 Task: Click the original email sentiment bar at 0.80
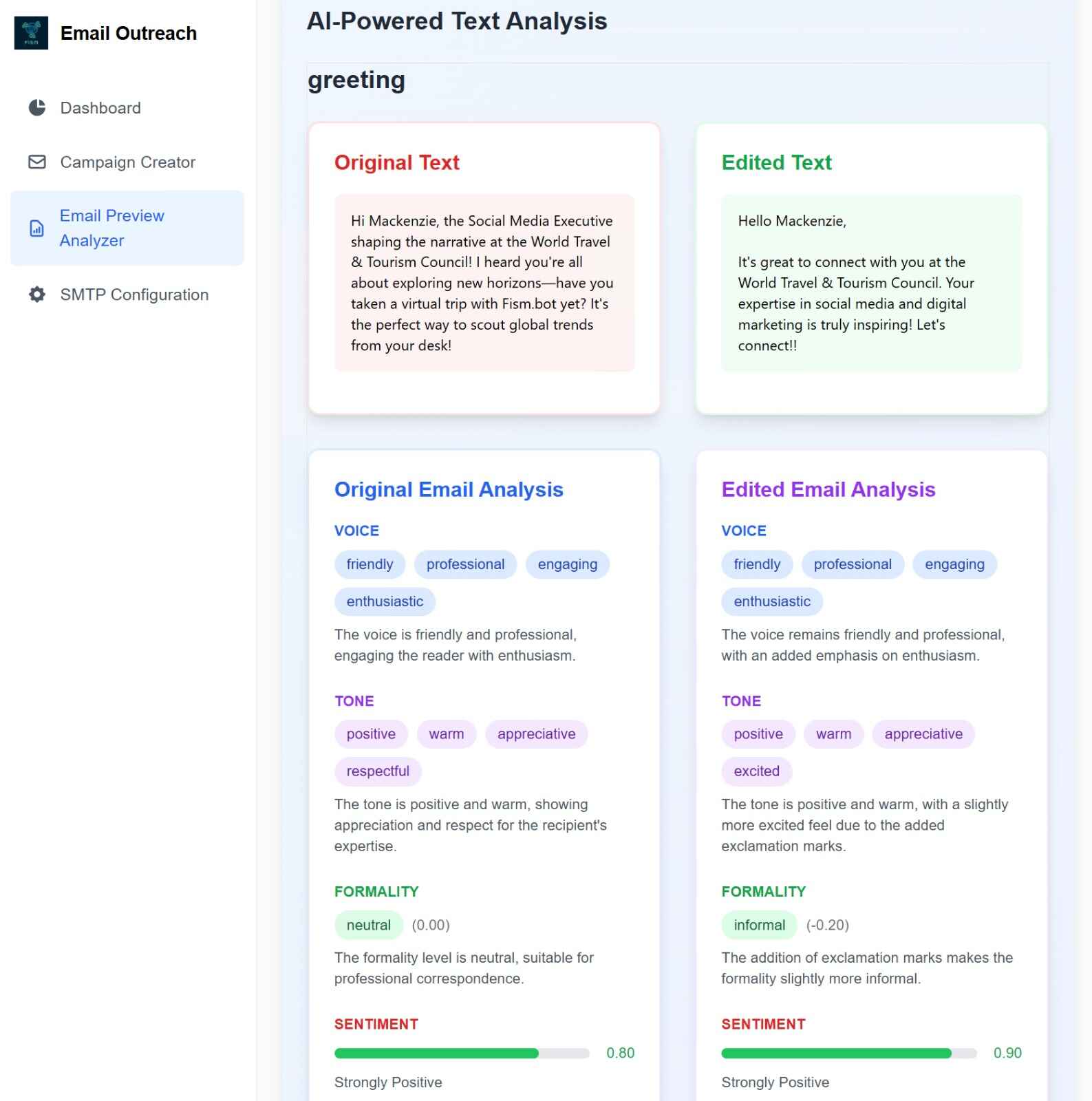pyautogui.click(x=461, y=1054)
